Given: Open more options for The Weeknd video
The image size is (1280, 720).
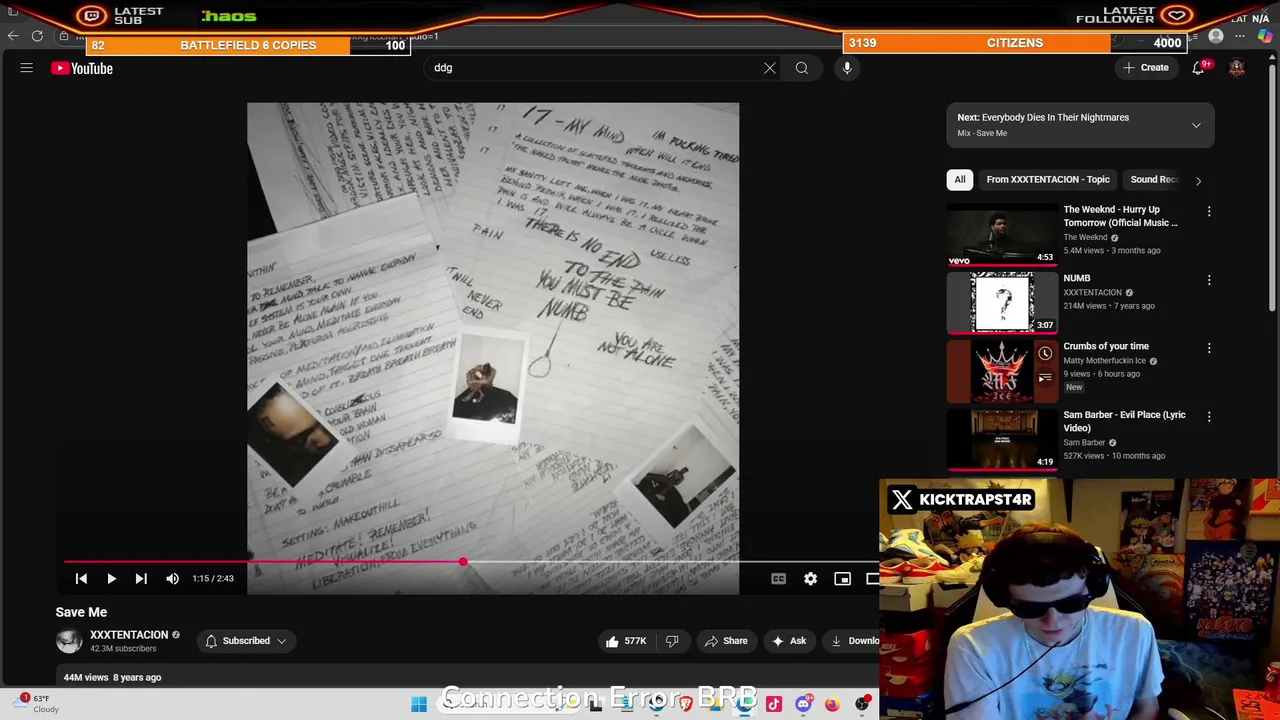Looking at the screenshot, I should click(1209, 212).
